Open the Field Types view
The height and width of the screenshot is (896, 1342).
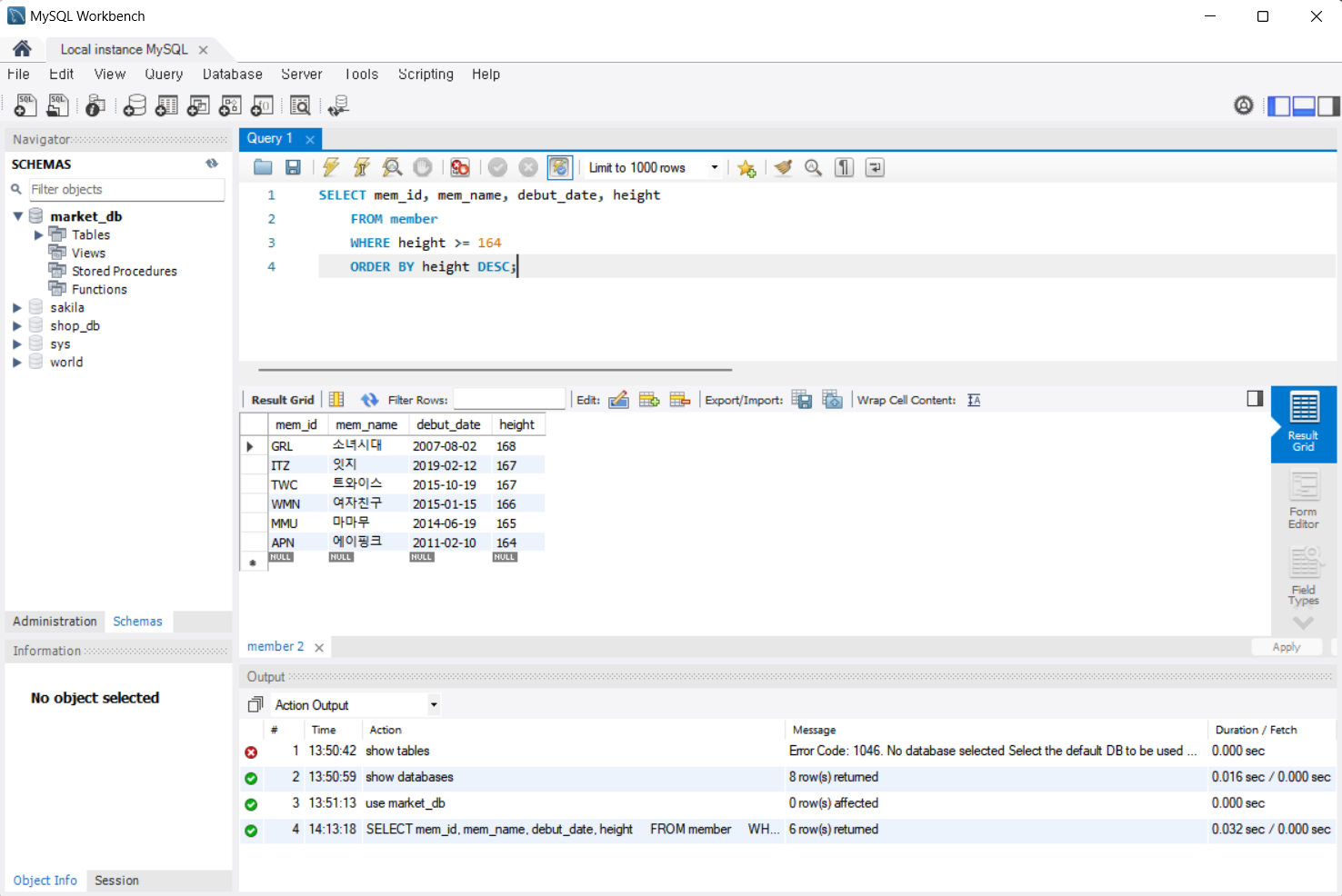click(1303, 576)
